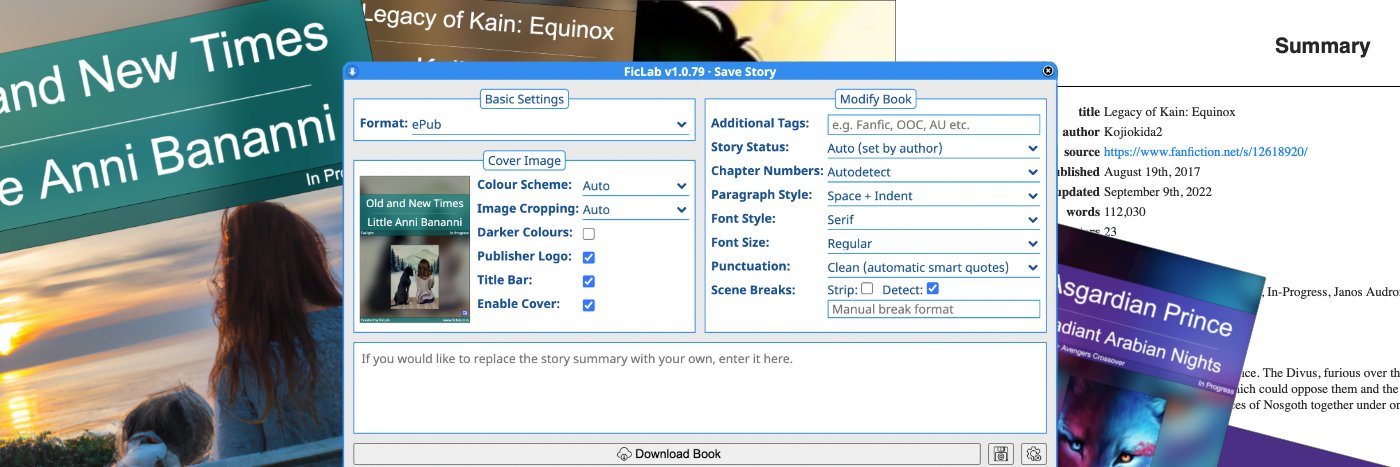
Task: Click the author name 'Kojiokida2'
Action: point(1133,132)
